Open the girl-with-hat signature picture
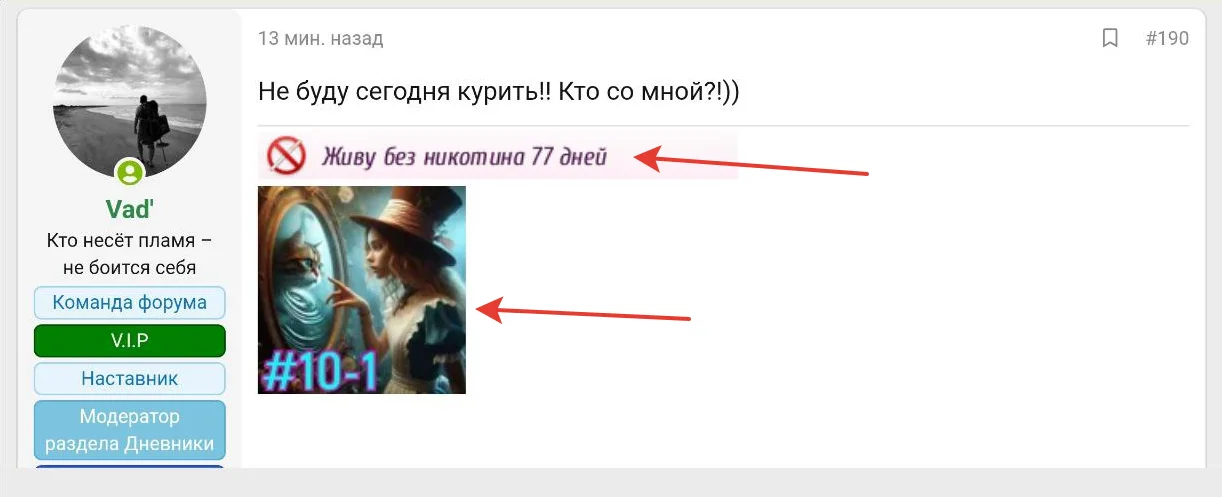 click(x=362, y=290)
